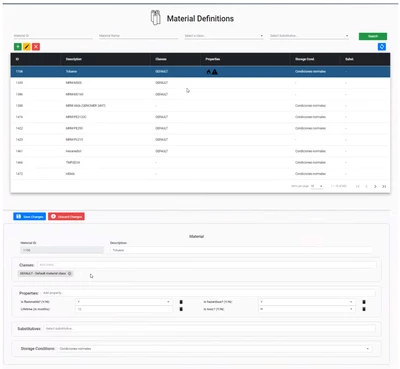
Task: Click the flame flammable icon in Toluene row
Action: tap(209, 72)
